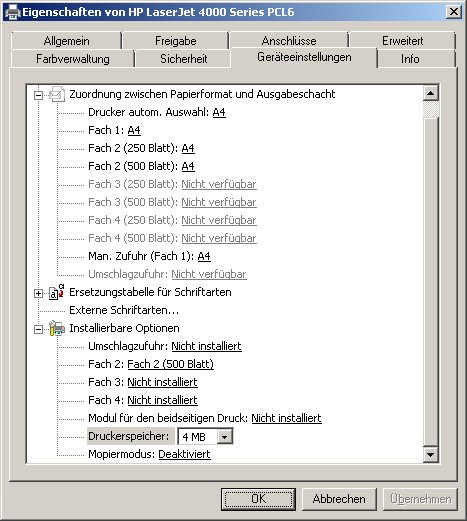The width and height of the screenshot is (467, 521).
Task: Click Nicht installiert for Fach 4
Action: pos(162,400)
